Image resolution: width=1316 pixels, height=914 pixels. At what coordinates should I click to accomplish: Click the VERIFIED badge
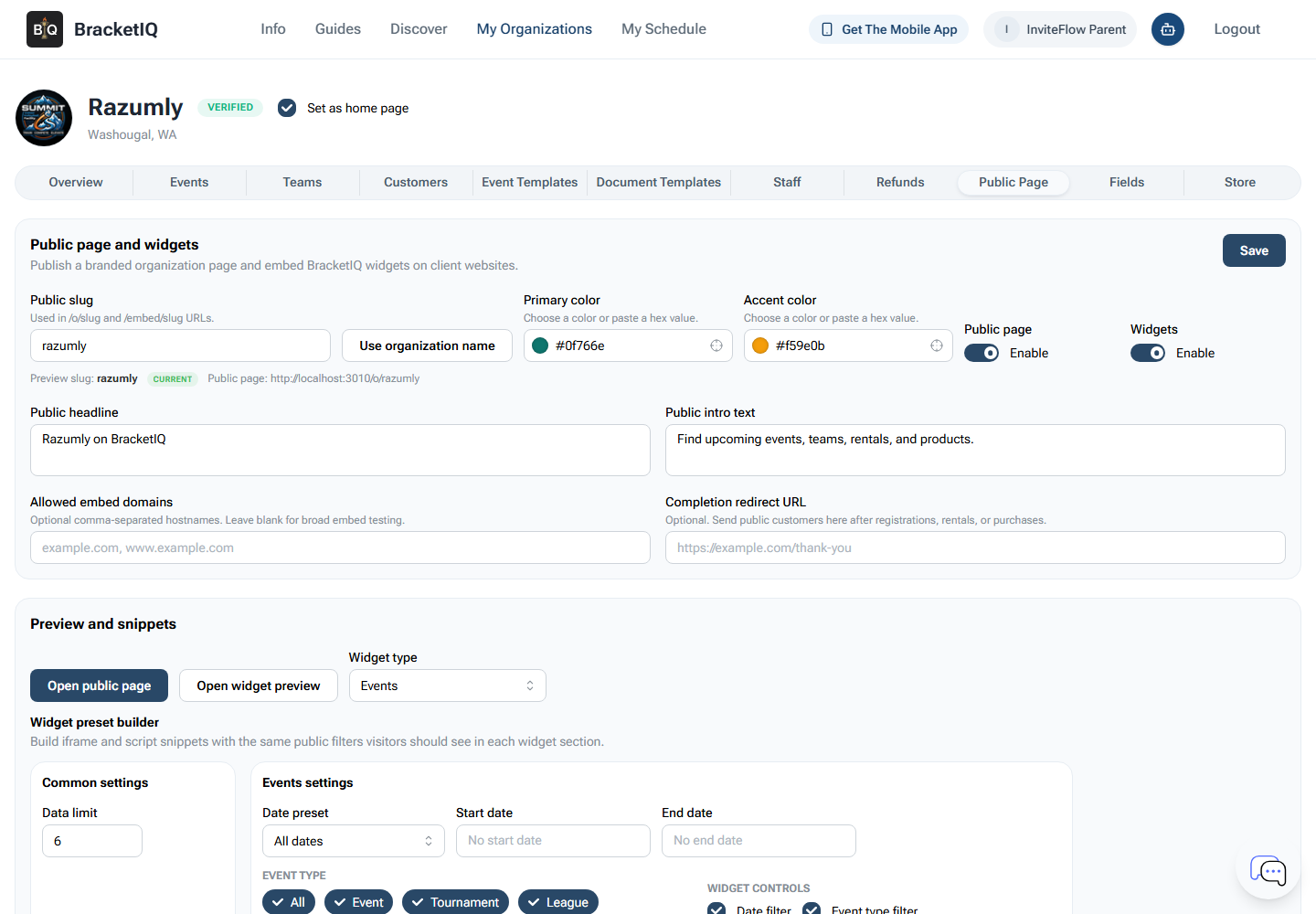(230, 108)
